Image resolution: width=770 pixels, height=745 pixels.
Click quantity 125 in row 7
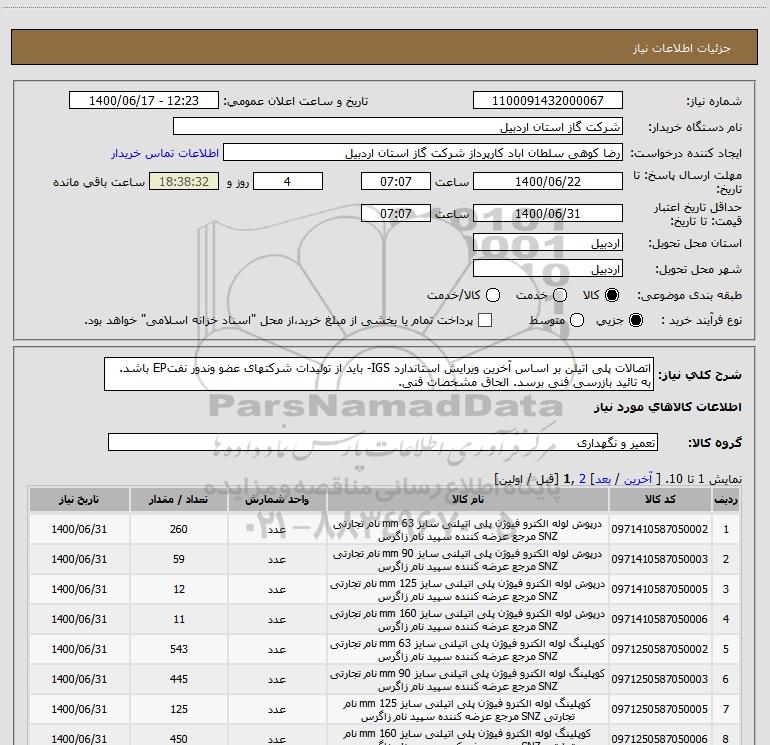pos(179,709)
